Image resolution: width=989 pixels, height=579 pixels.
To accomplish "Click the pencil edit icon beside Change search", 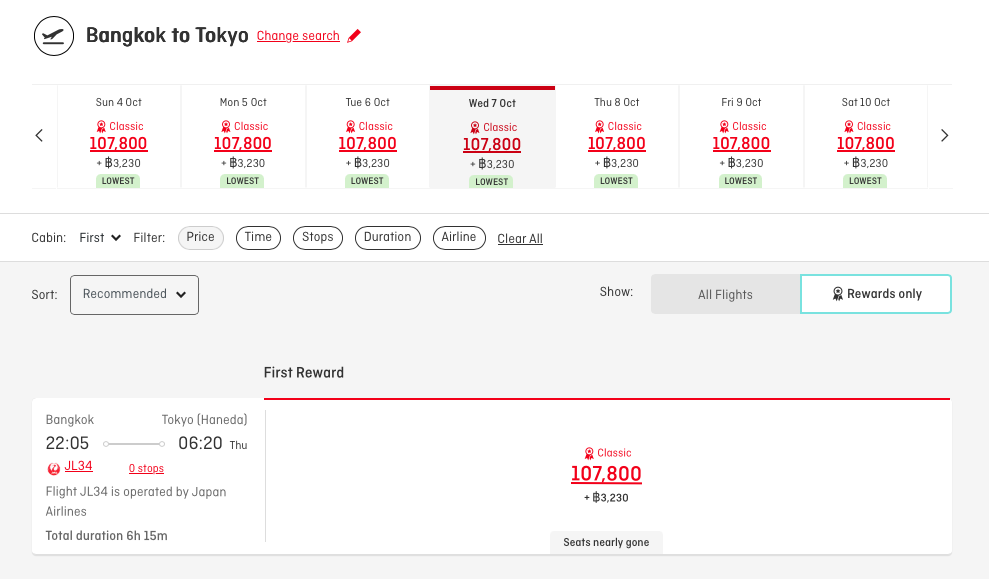I will pos(354,35).
